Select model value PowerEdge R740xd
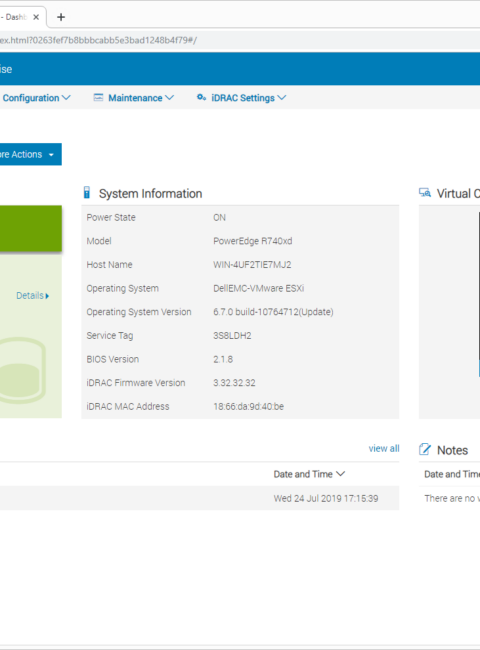The image size is (480, 650). (x=252, y=241)
